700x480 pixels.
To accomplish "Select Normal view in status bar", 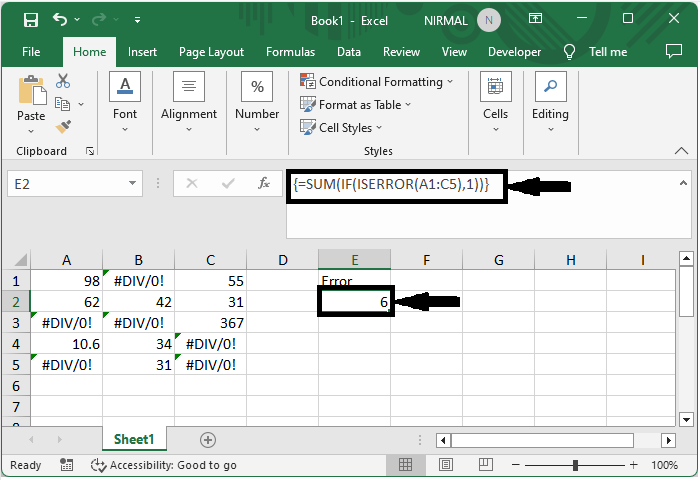I will [407, 465].
